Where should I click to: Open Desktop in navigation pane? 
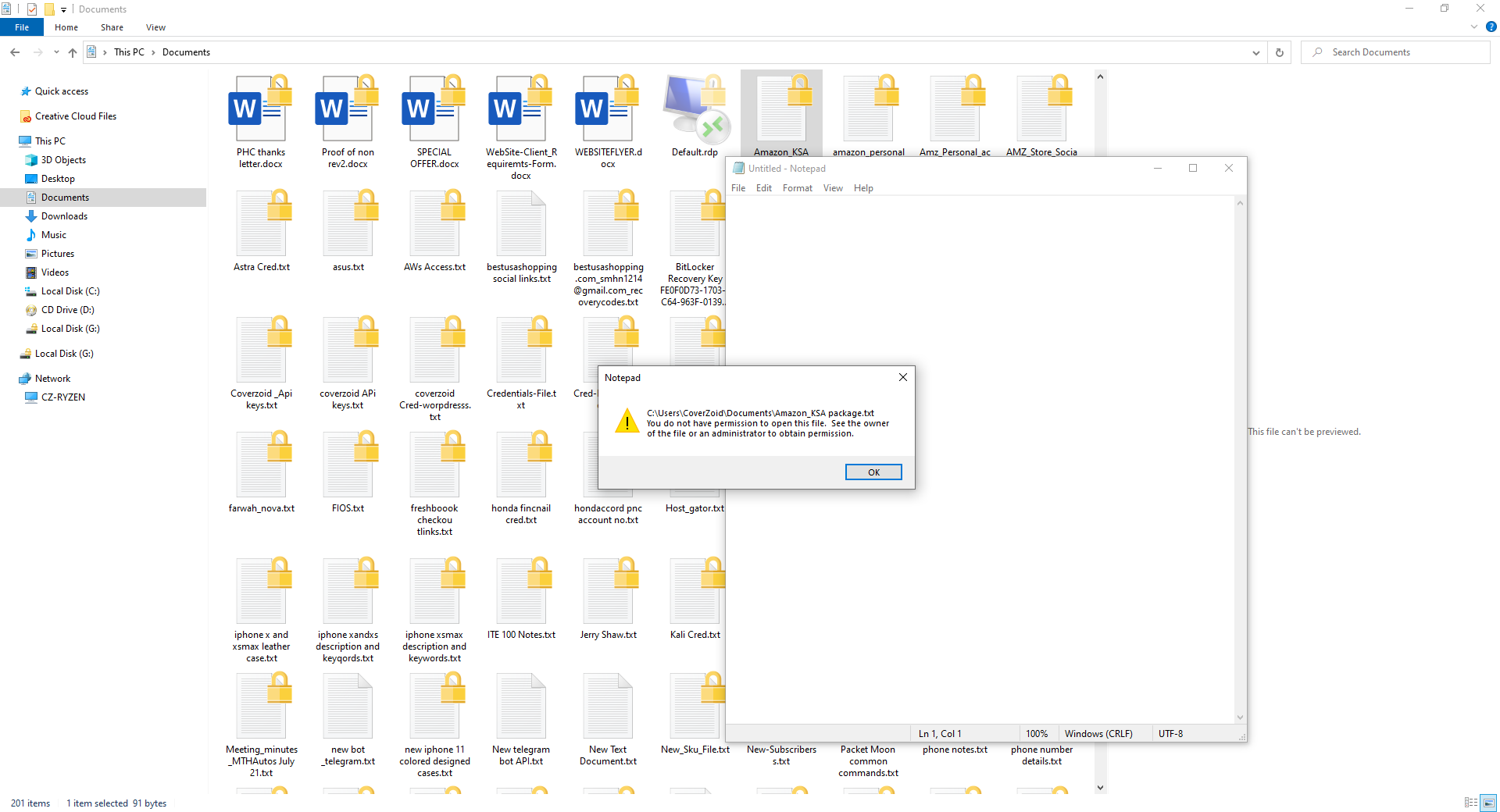(58, 179)
